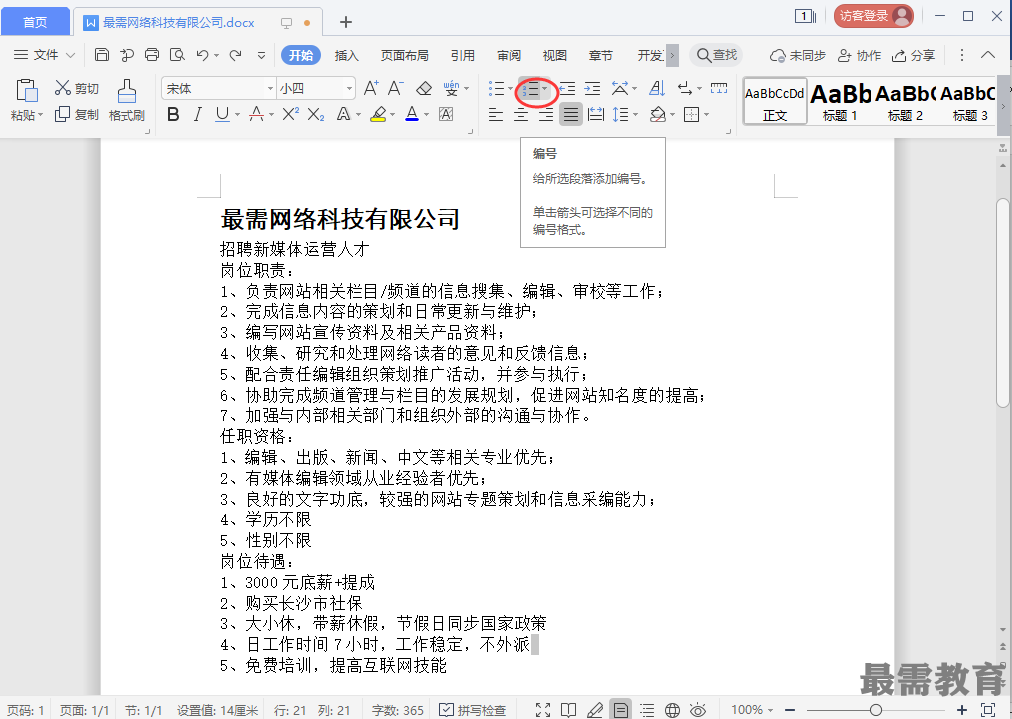Click the Undo arrow icon
The height and width of the screenshot is (719, 1012).
click(x=203, y=55)
